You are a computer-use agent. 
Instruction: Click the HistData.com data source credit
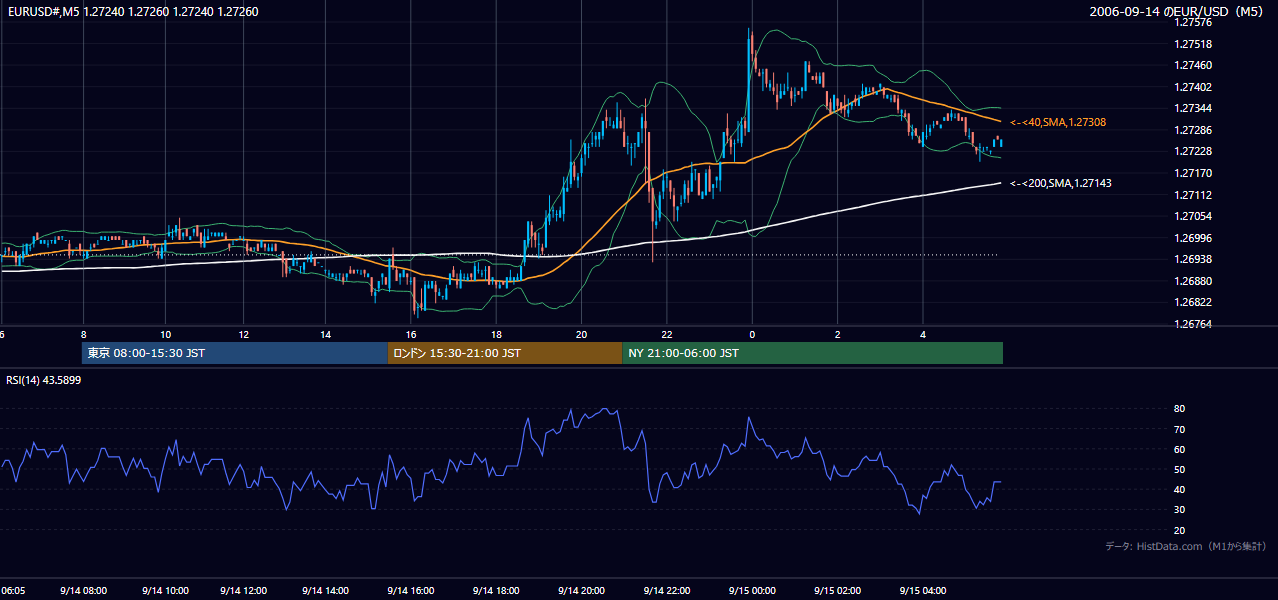pyautogui.click(x=1186, y=546)
